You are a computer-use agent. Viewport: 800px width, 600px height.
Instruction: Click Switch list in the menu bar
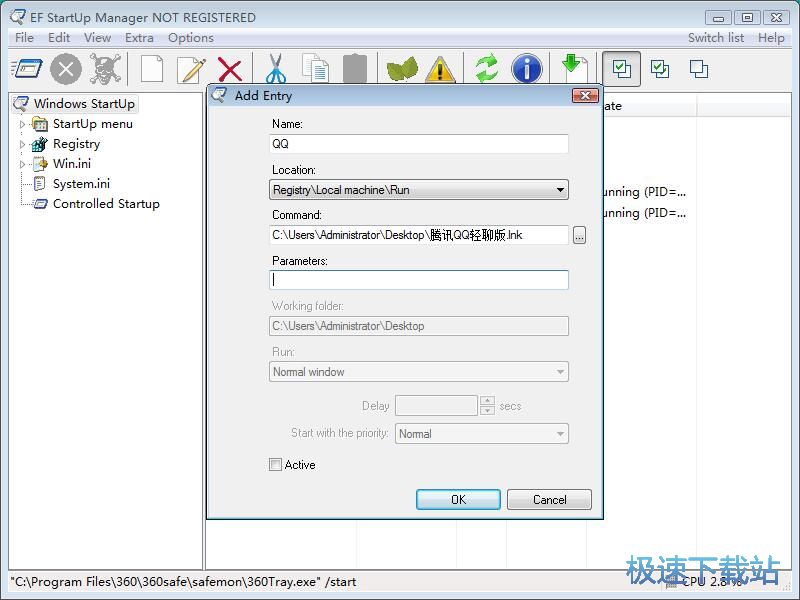716,38
